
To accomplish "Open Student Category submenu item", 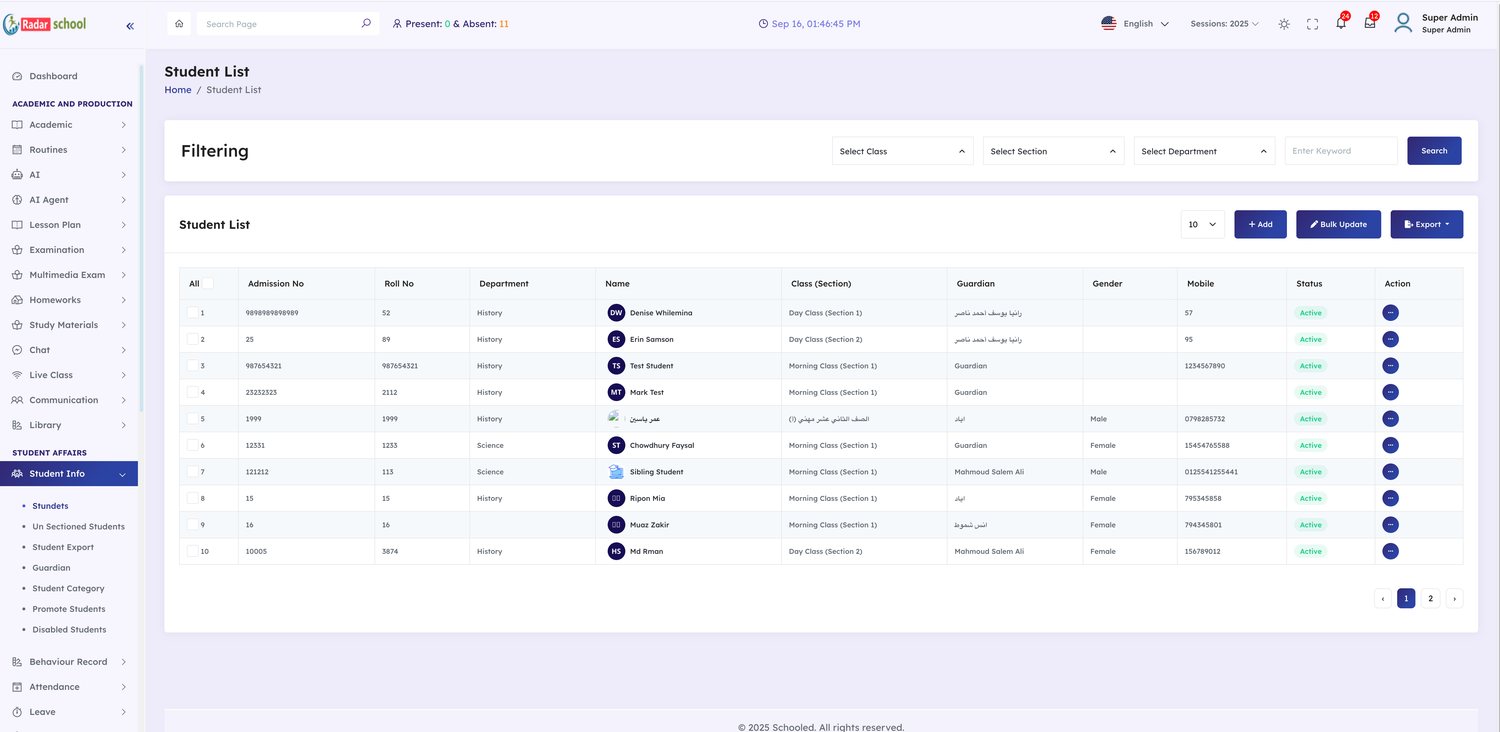I will click(x=68, y=588).
